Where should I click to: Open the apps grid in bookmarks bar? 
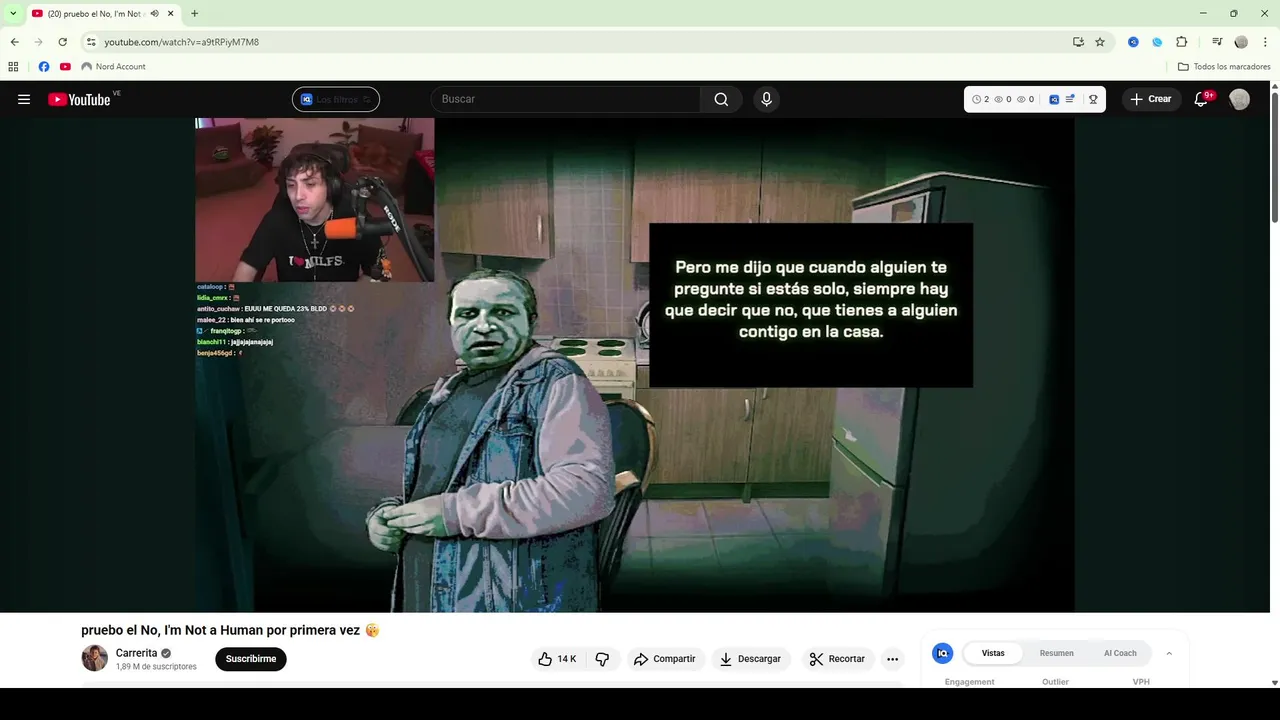[13, 67]
